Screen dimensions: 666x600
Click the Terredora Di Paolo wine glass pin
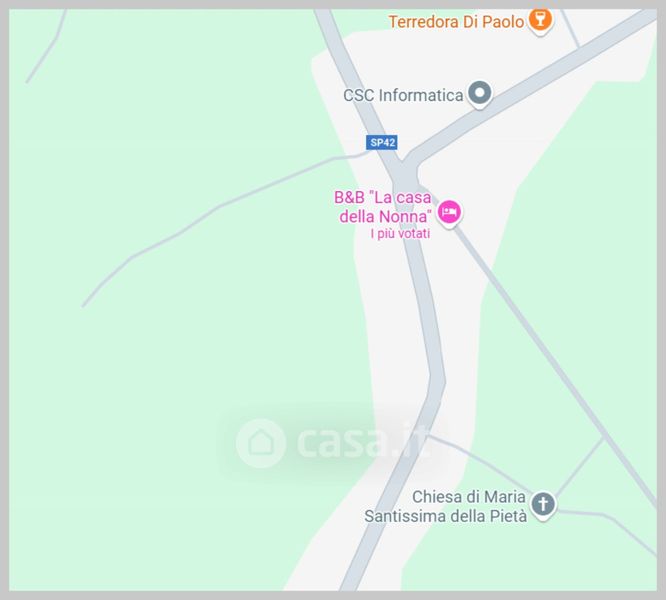pyautogui.click(x=540, y=21)
